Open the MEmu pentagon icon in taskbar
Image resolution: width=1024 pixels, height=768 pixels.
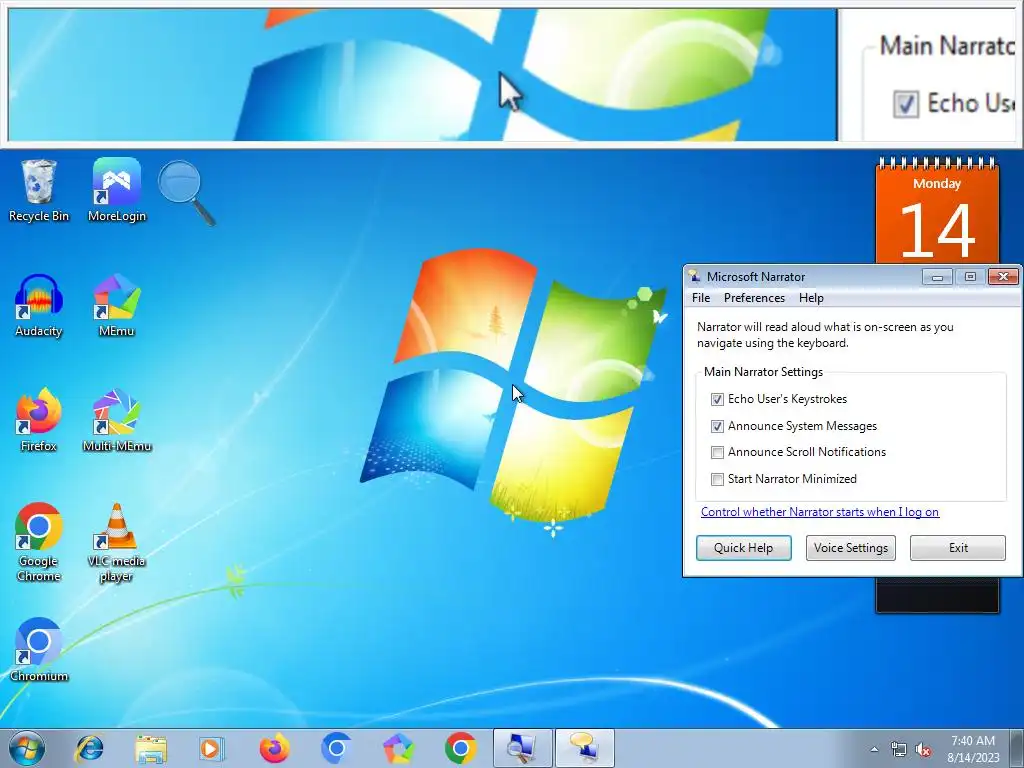[x=398, y=748]
